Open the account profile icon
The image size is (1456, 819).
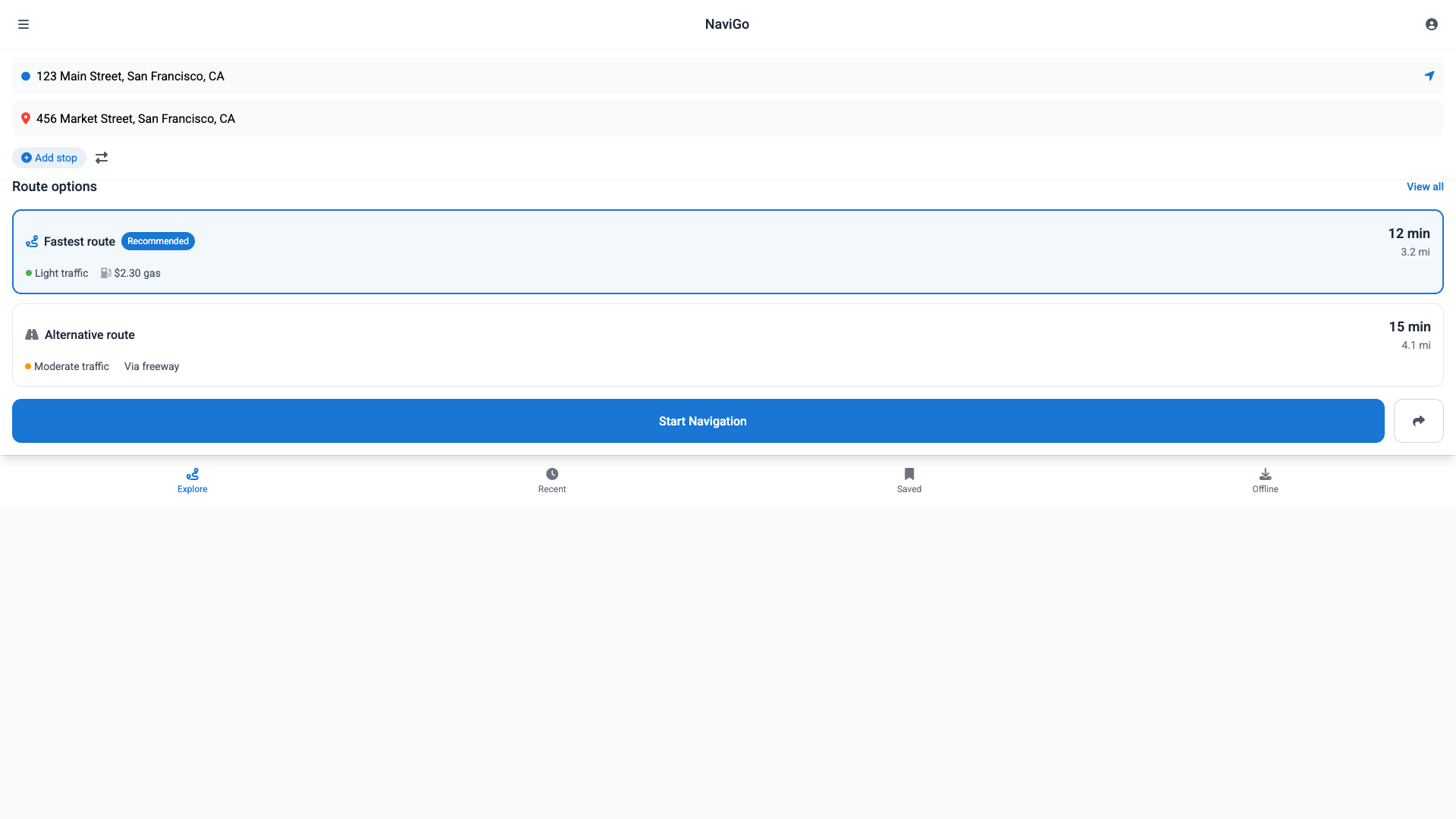[x=1432, y=24]
